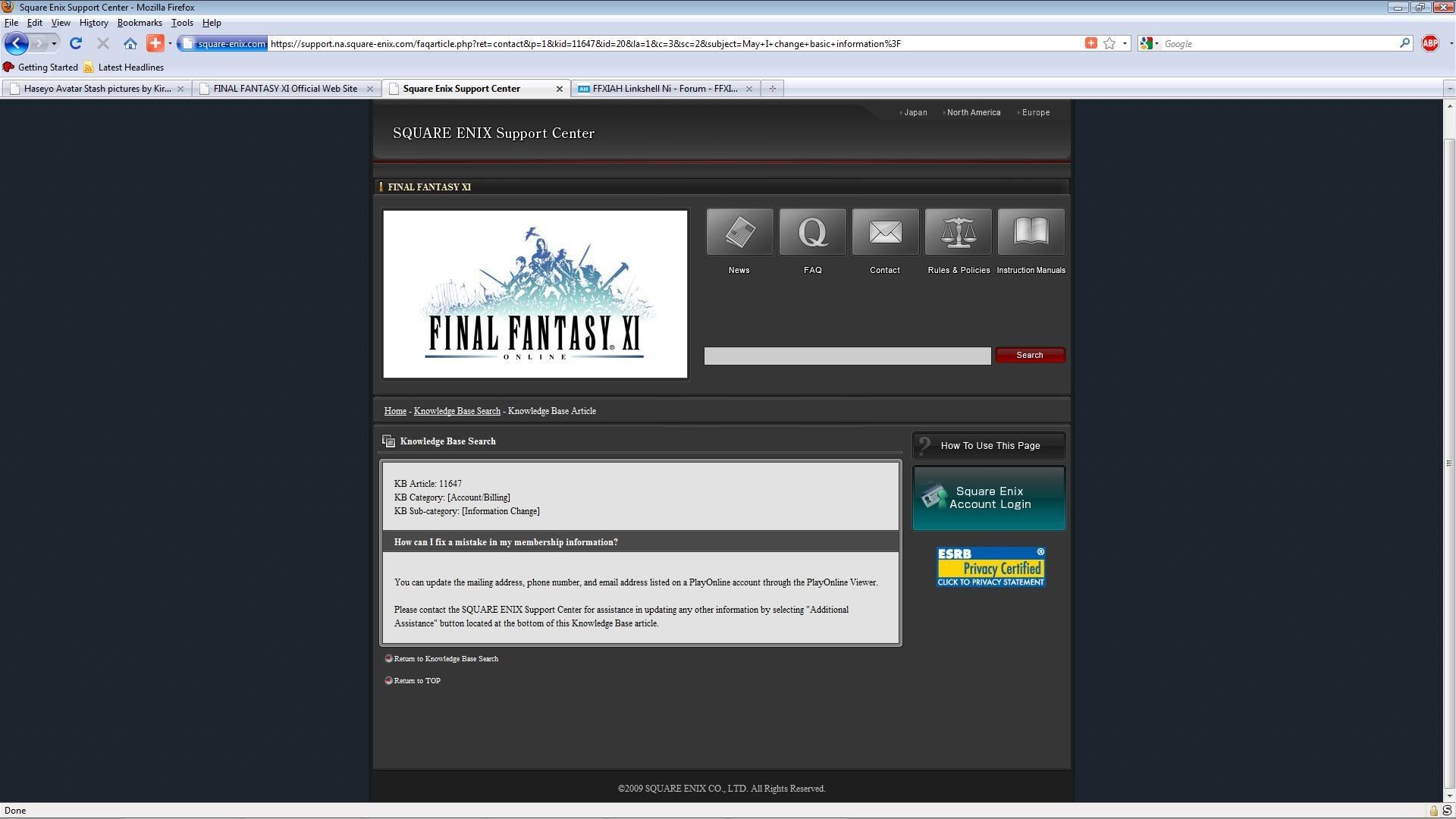This screenshot has width=1456, height=819.
Task: Expand the back/forward history dropdown arrow
Action: (x=54, y=43)
